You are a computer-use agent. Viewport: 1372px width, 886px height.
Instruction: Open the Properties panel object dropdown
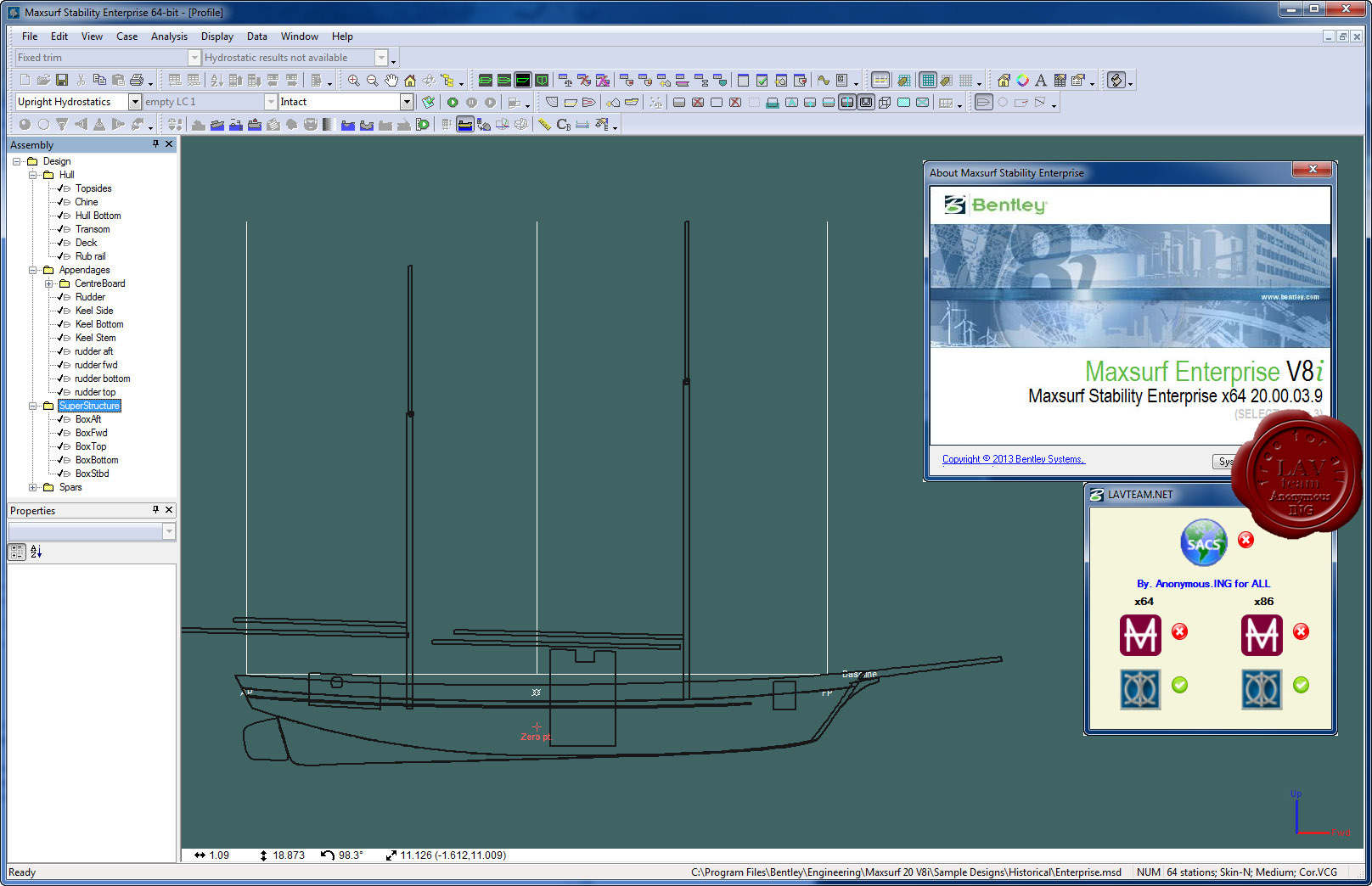pos(169,531)
